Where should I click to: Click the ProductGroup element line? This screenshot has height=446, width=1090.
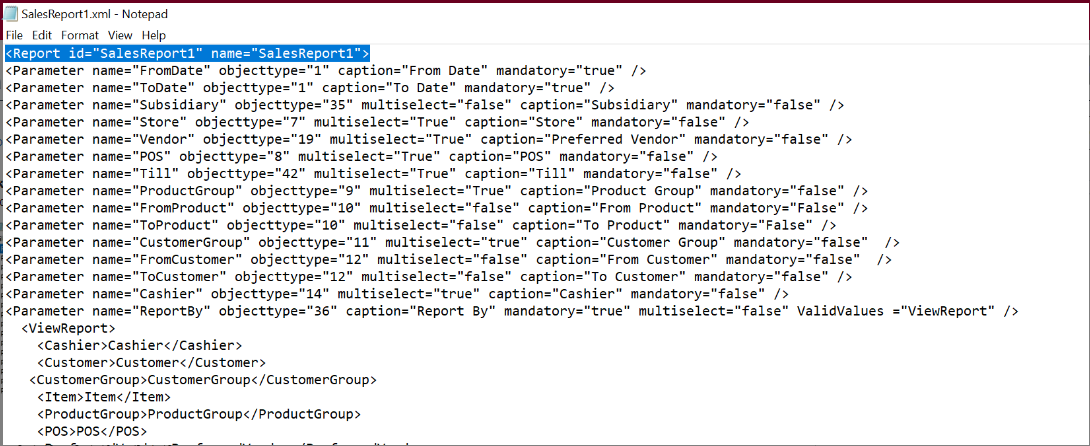point(199,414)
